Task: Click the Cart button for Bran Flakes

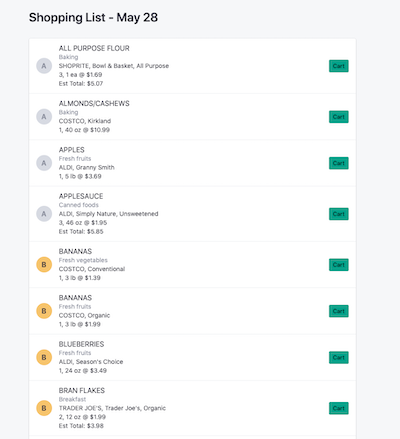Action: pos(339,408)
